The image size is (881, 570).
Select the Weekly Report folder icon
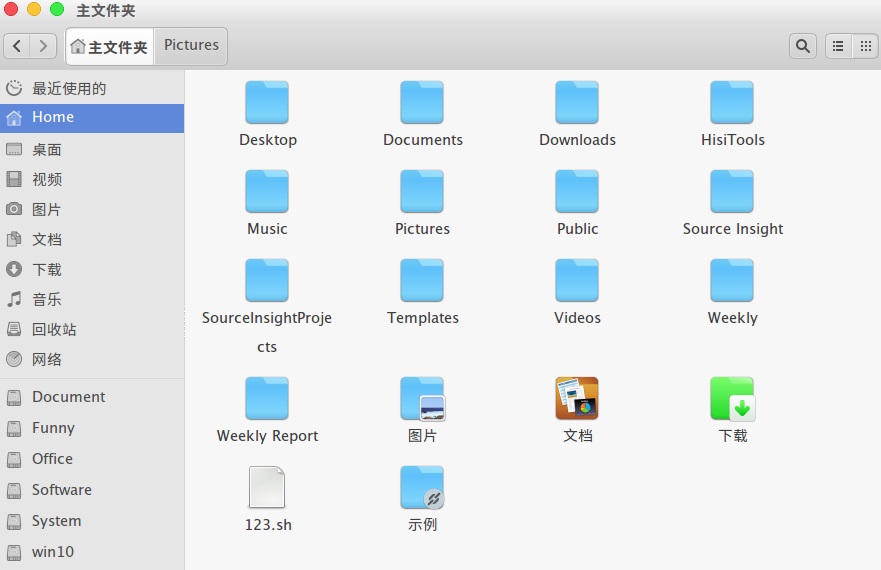(267, 398)
